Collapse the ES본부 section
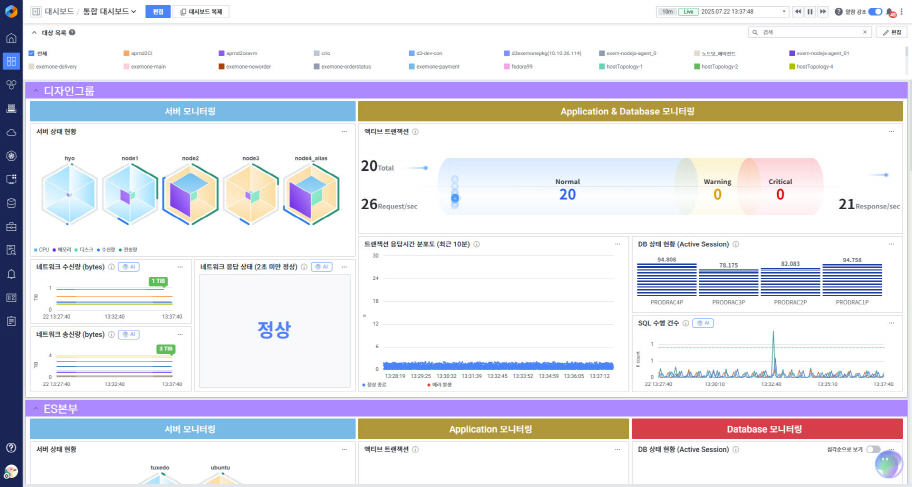 (x=36, y=409)
